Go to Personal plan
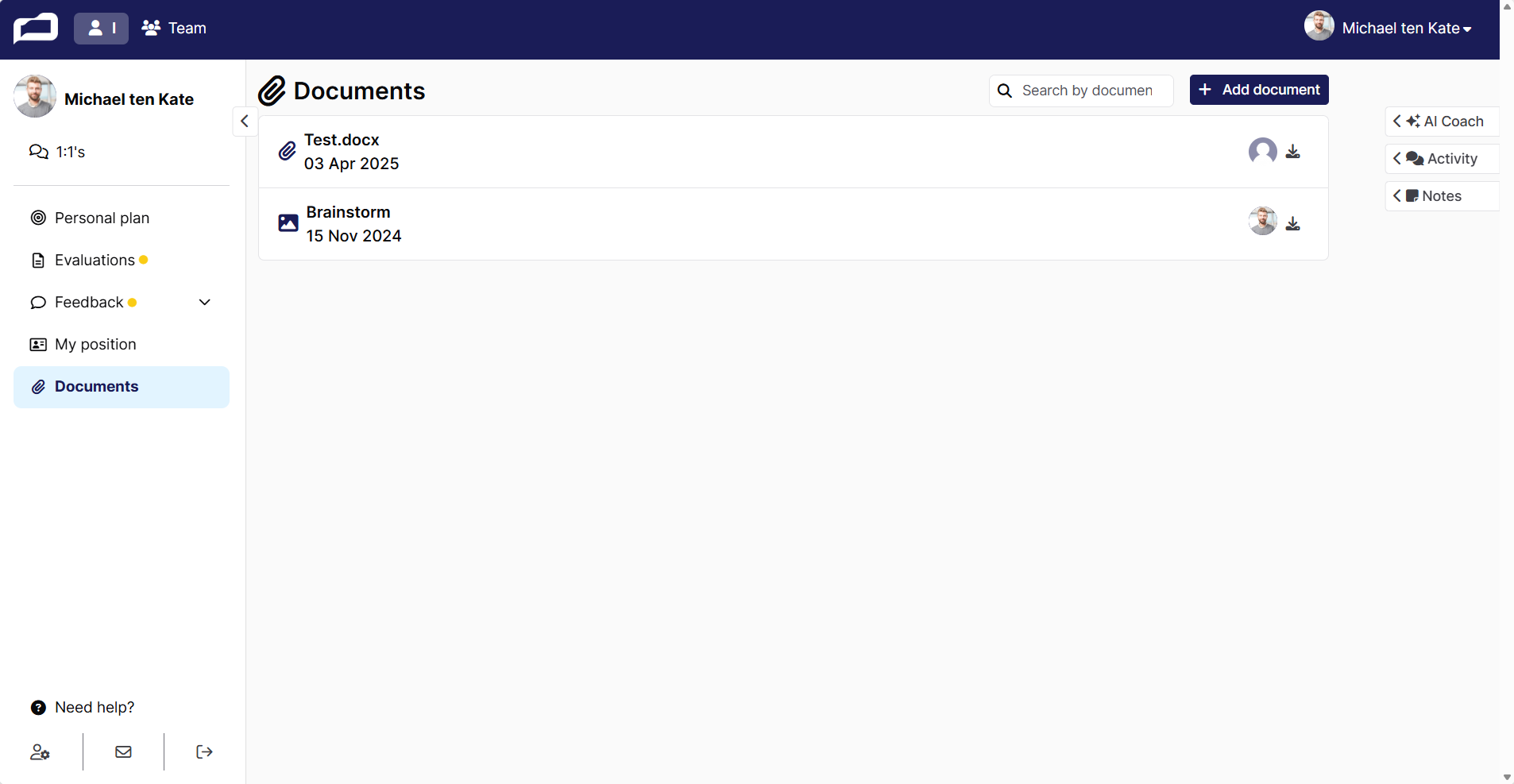Screen dimensions: 1514x784 [122, 218]
